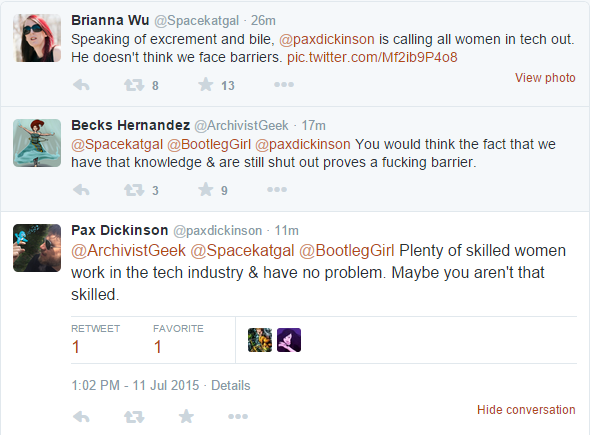Viewport: 590px width, 435px height.
Task: Open @BootlegGirl mention in Pax's tweet
Action: click(347, 251)
